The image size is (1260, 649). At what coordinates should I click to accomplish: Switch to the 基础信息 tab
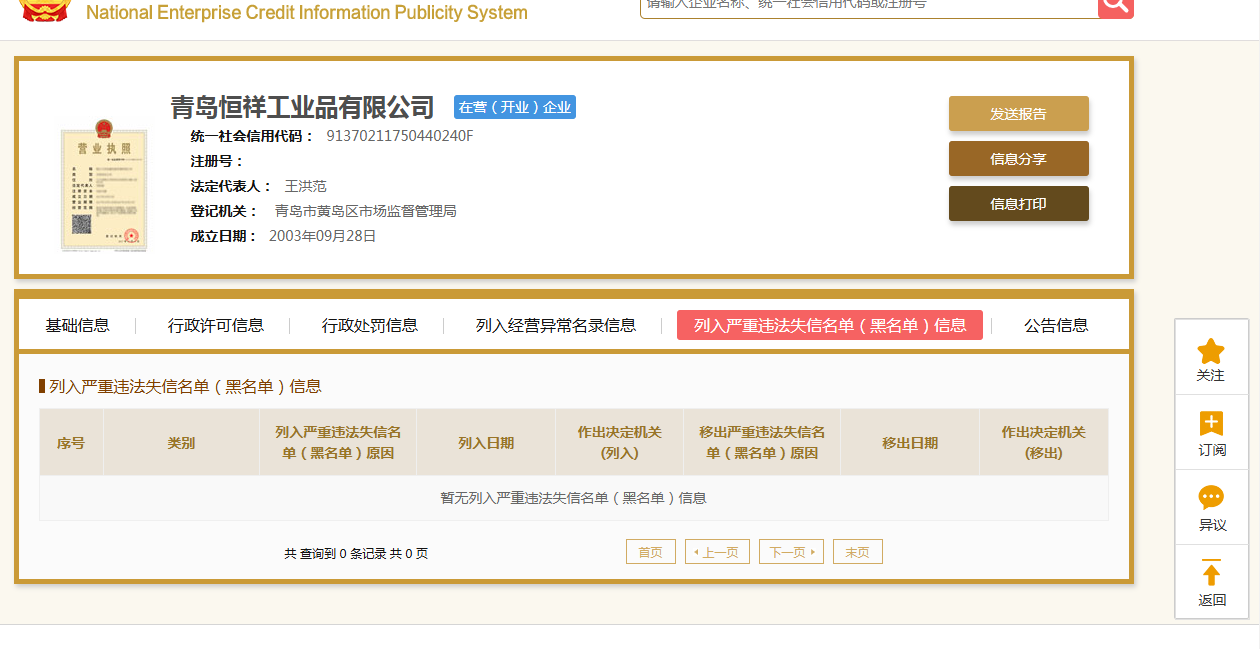click(77, 325)
